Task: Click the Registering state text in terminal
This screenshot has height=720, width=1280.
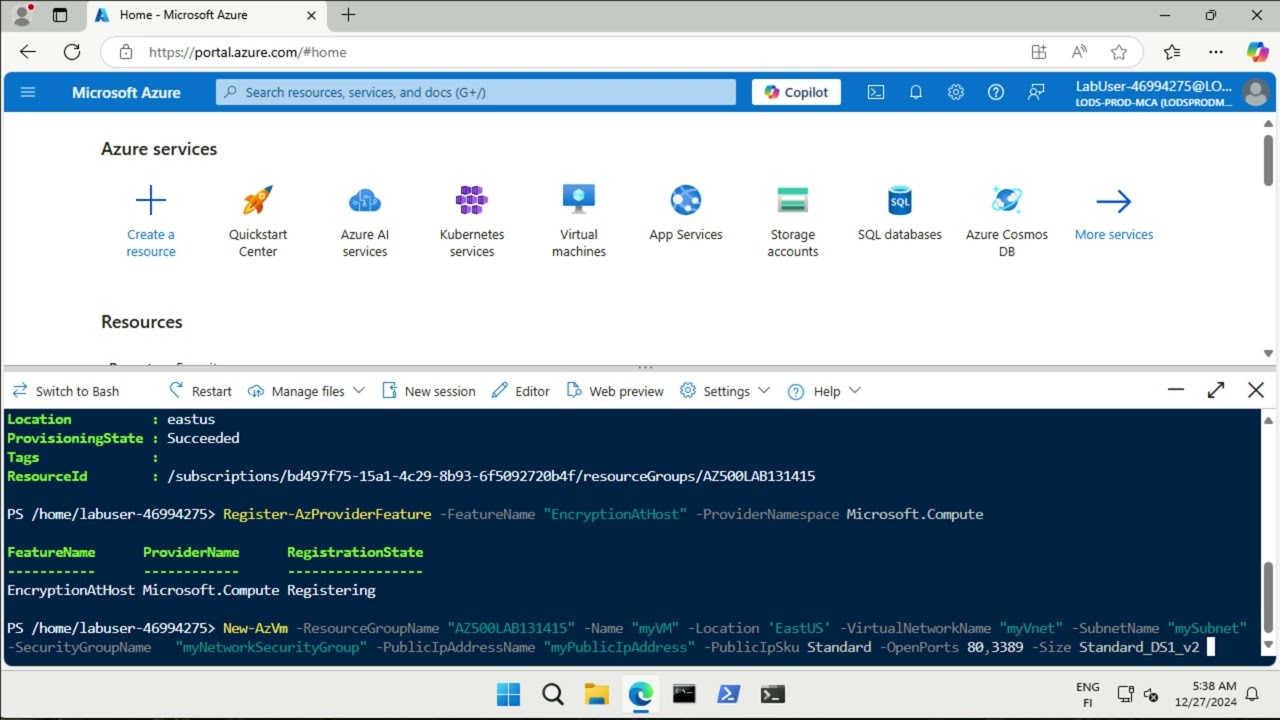Action: 331,590
